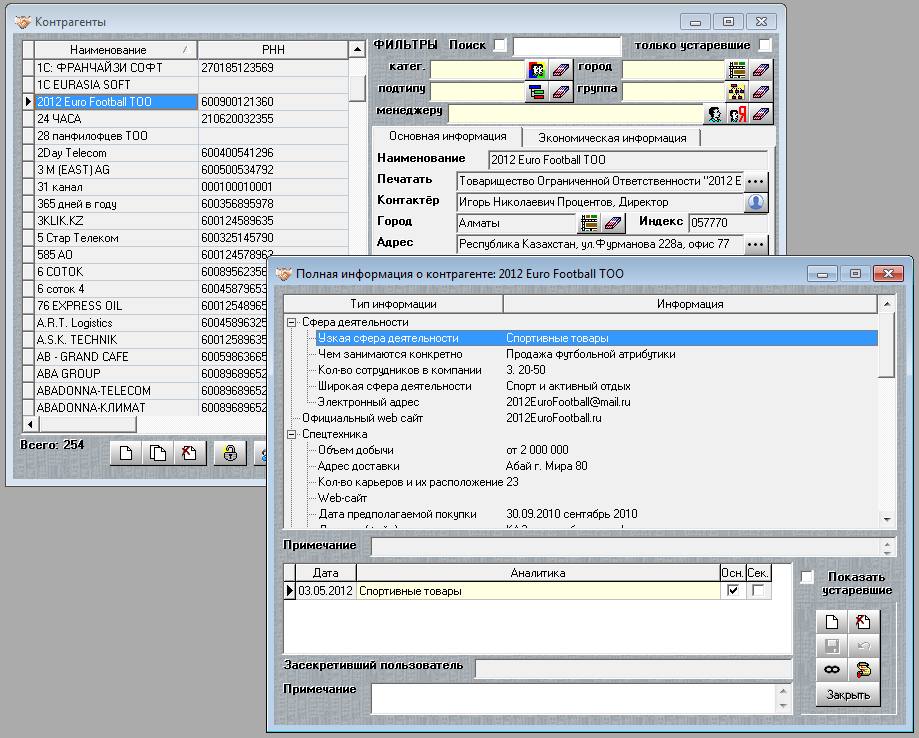Open contact person card icon in Контактёр row
The image size is (919, 738).
tap(756, 202)
